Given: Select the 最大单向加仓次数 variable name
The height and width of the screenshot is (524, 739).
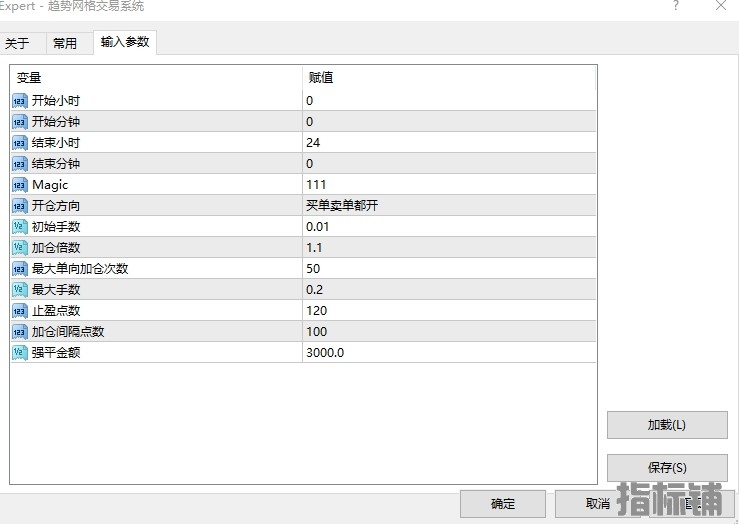Looking at the screenshot, I should click(x=80, y=269).
